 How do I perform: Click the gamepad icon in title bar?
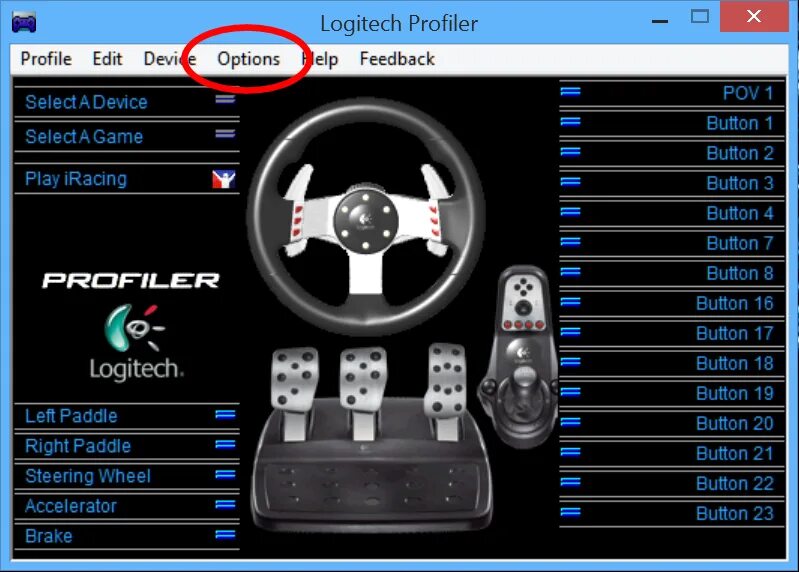click(x=24, y=23)
